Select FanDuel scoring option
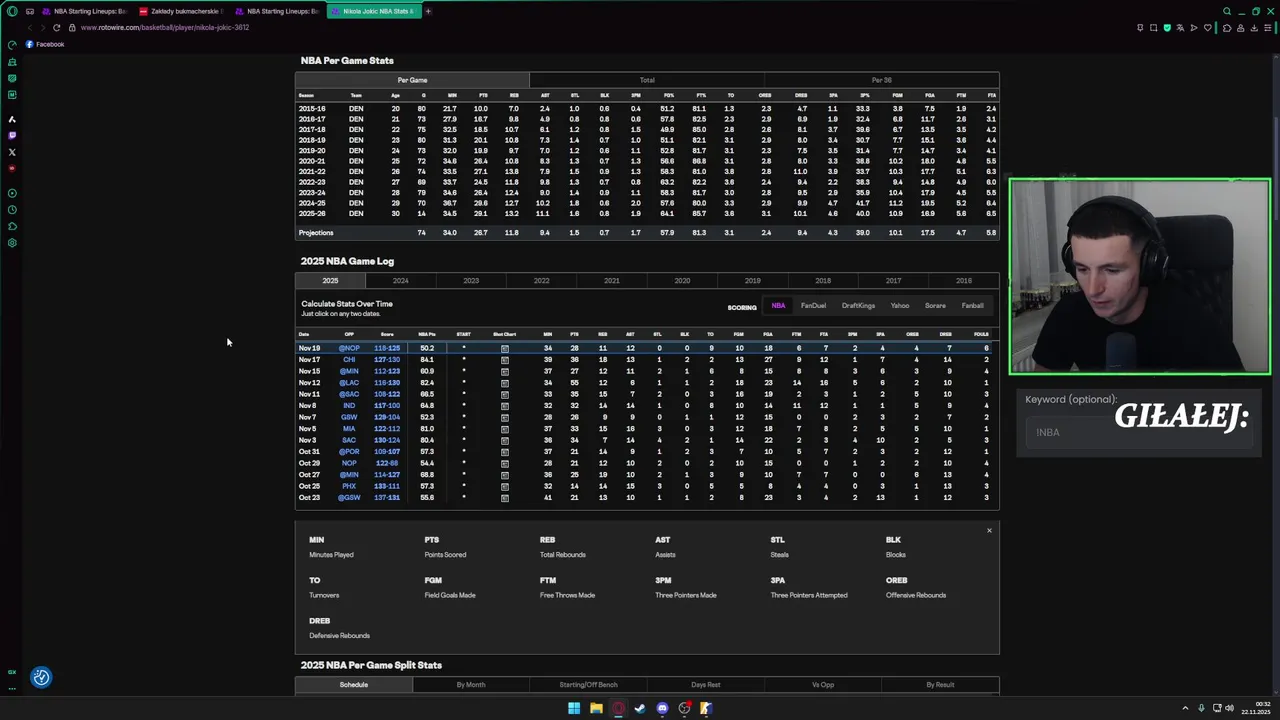The image size is (1280, 720). (x=813, y=306)
